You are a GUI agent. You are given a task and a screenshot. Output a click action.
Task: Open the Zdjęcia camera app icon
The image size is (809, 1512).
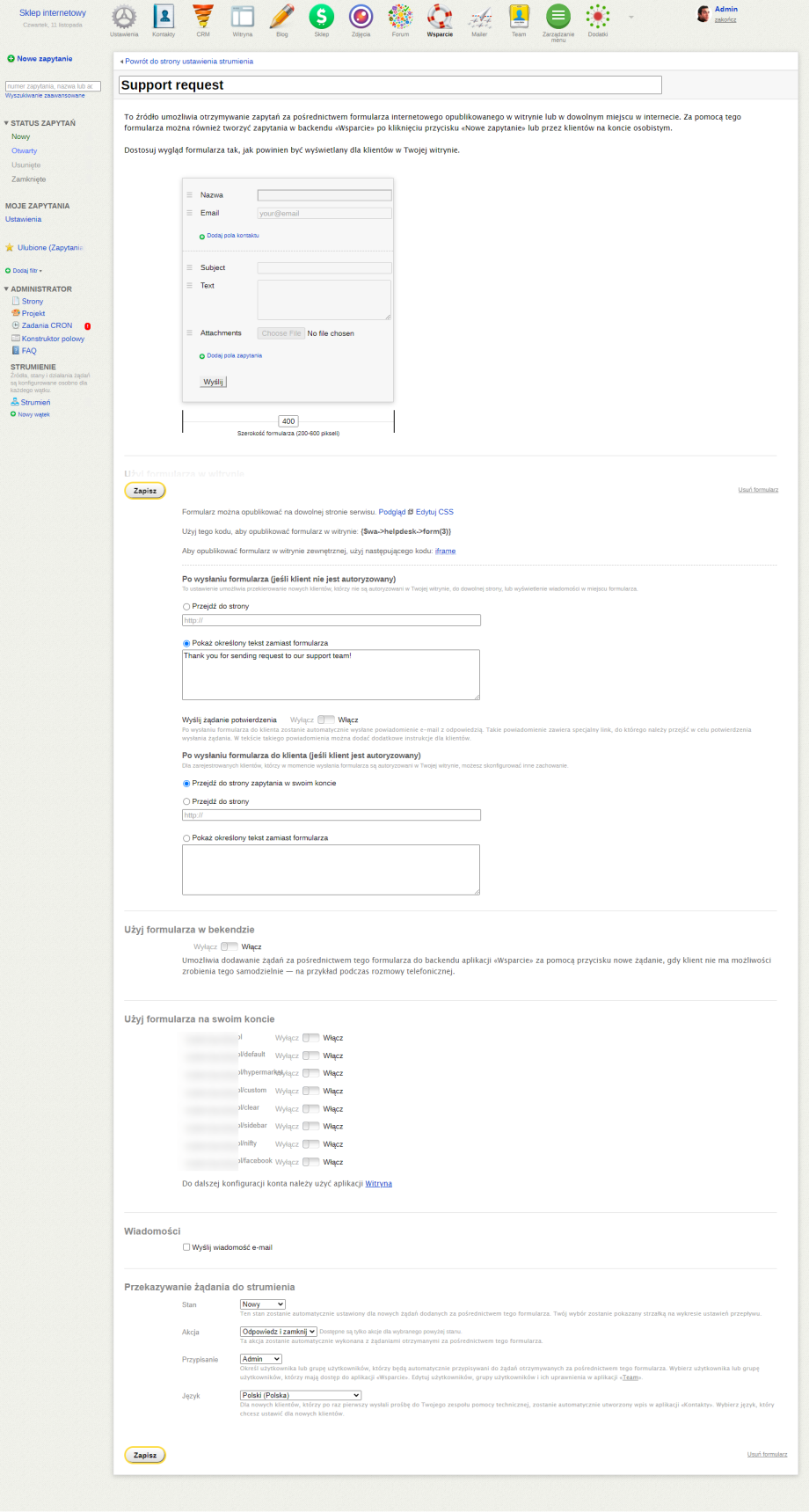pyautogui.click(x=361, y=17)
